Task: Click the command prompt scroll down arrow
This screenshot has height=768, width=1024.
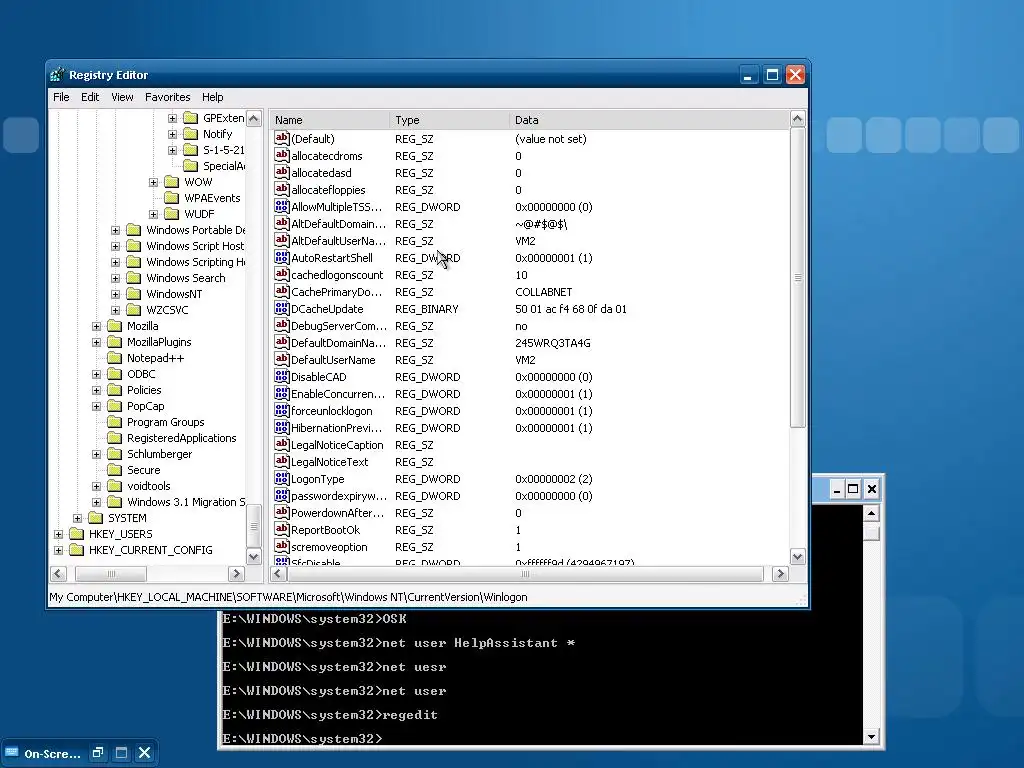Action: coord(871,737)
